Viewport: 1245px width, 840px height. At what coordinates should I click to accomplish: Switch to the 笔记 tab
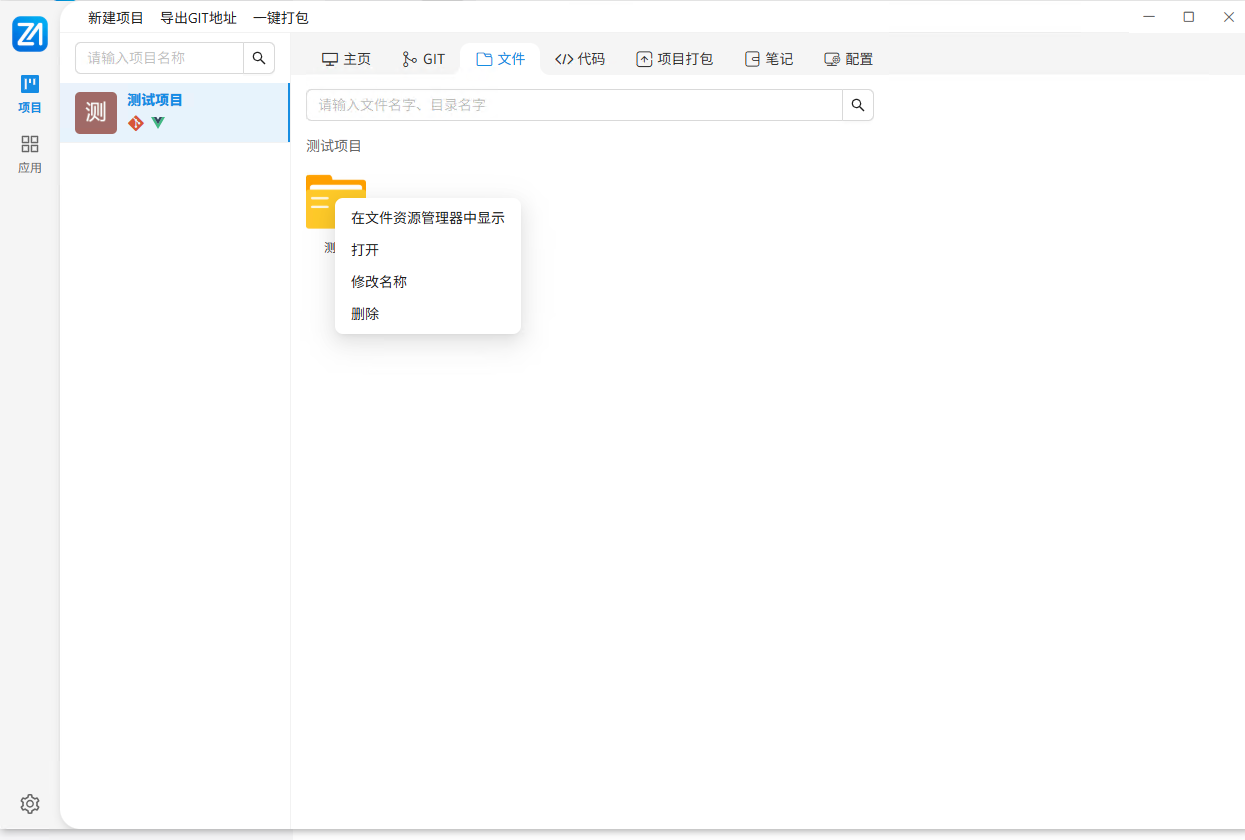pos(769,58)
